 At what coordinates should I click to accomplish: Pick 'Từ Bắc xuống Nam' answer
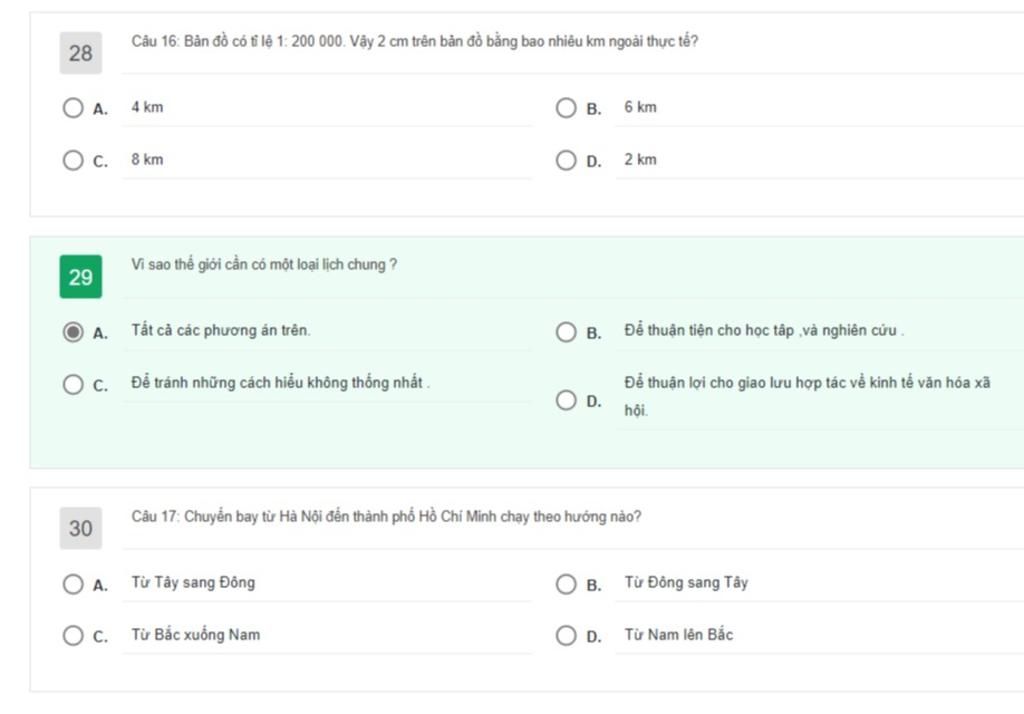pos(73,636)
